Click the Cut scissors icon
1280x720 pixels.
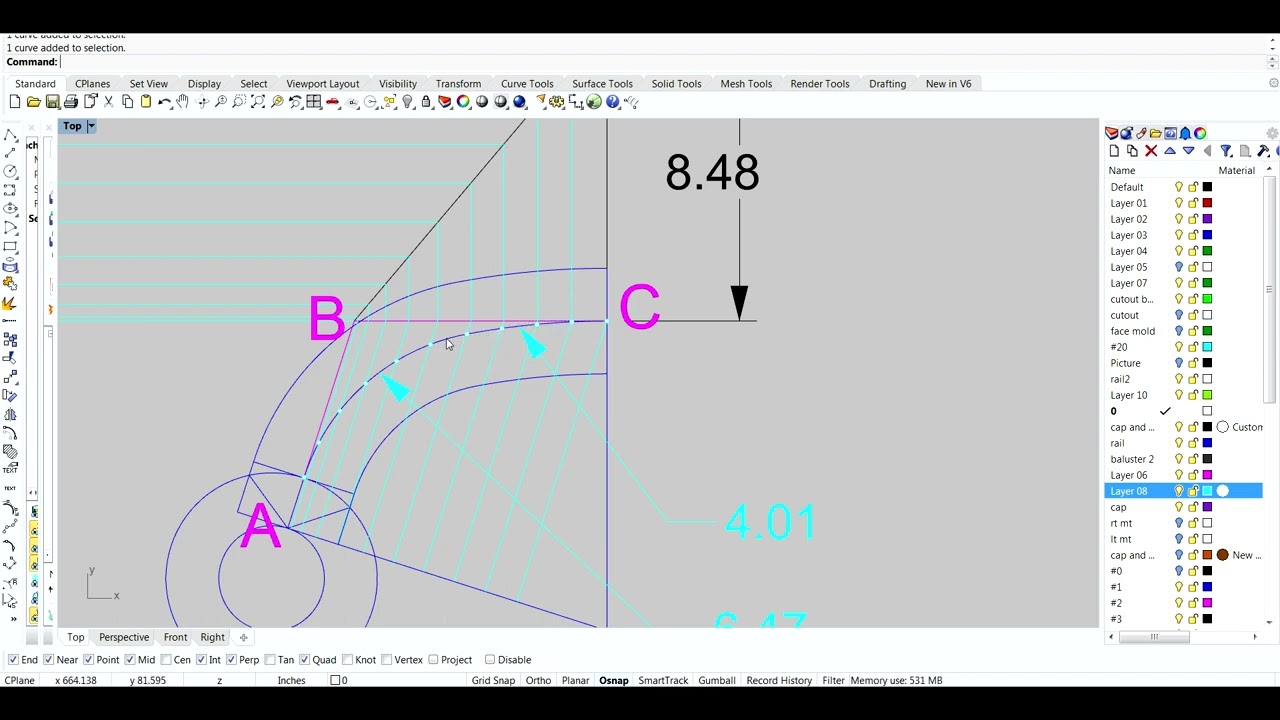coord(108,102)
